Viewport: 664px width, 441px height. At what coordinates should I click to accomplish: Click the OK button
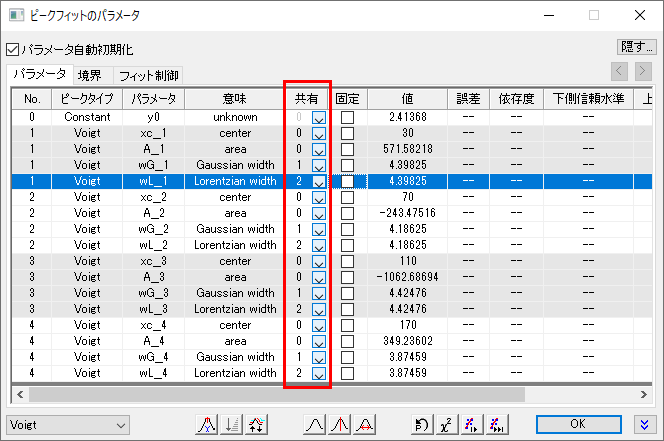point(578,424)
